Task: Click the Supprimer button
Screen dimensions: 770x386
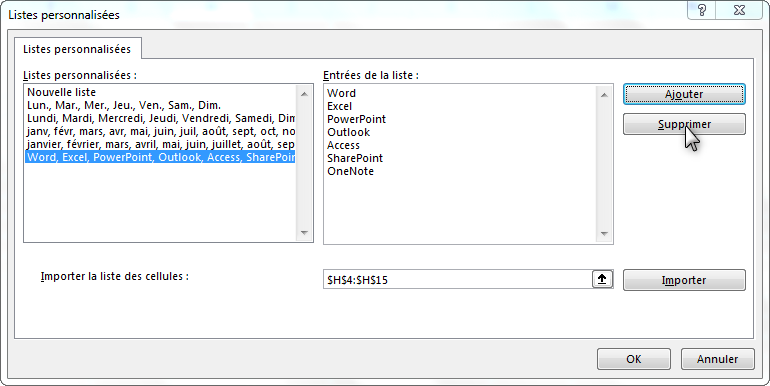Action: [684, 124]
